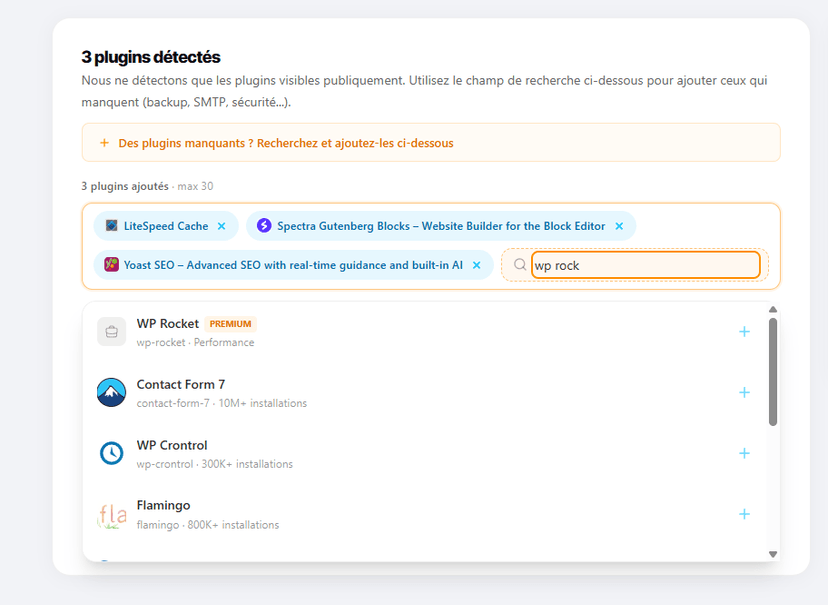Click the WP Rocket briefcase icon

pos(112,332)
